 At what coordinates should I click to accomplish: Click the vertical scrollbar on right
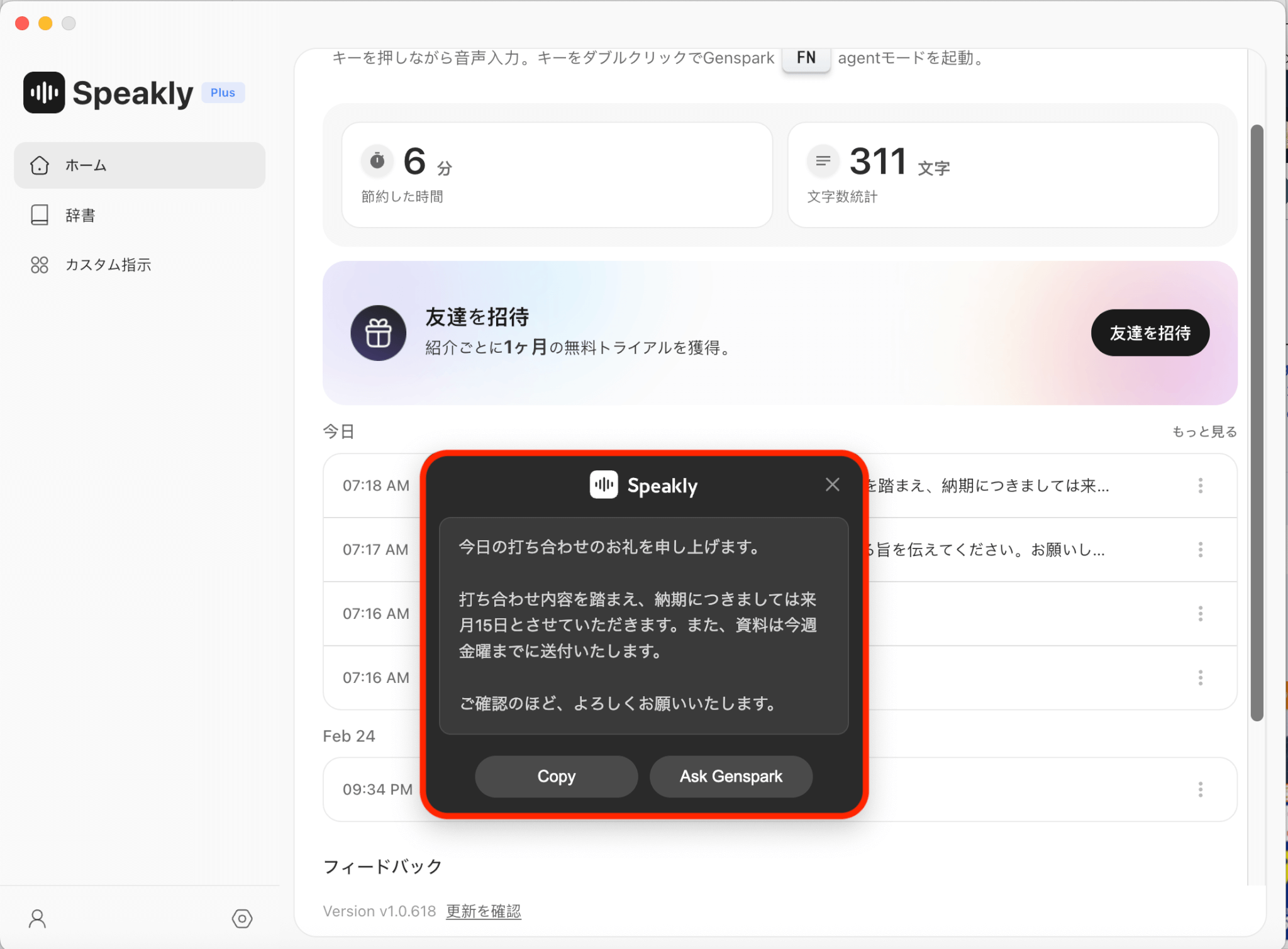(x=1257, y=421)
